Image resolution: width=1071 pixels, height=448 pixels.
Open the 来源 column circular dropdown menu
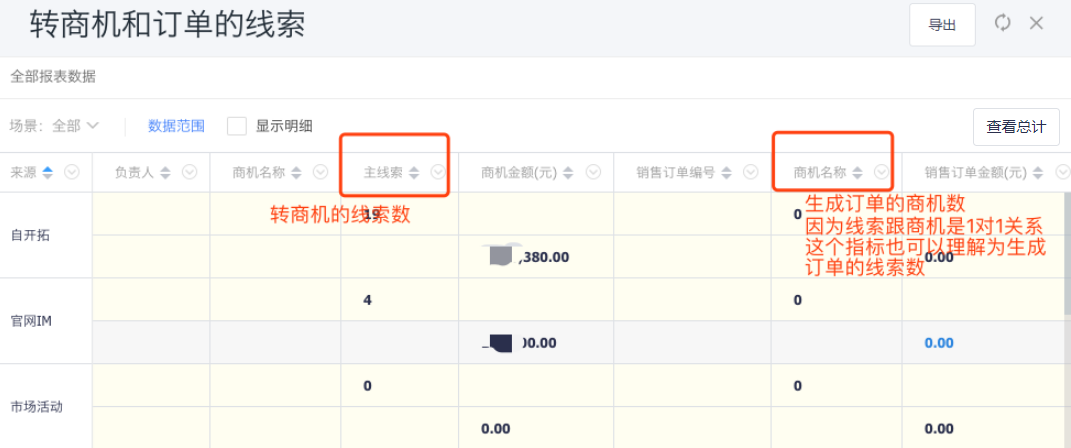pyautogui.click(x=72, y=172)
